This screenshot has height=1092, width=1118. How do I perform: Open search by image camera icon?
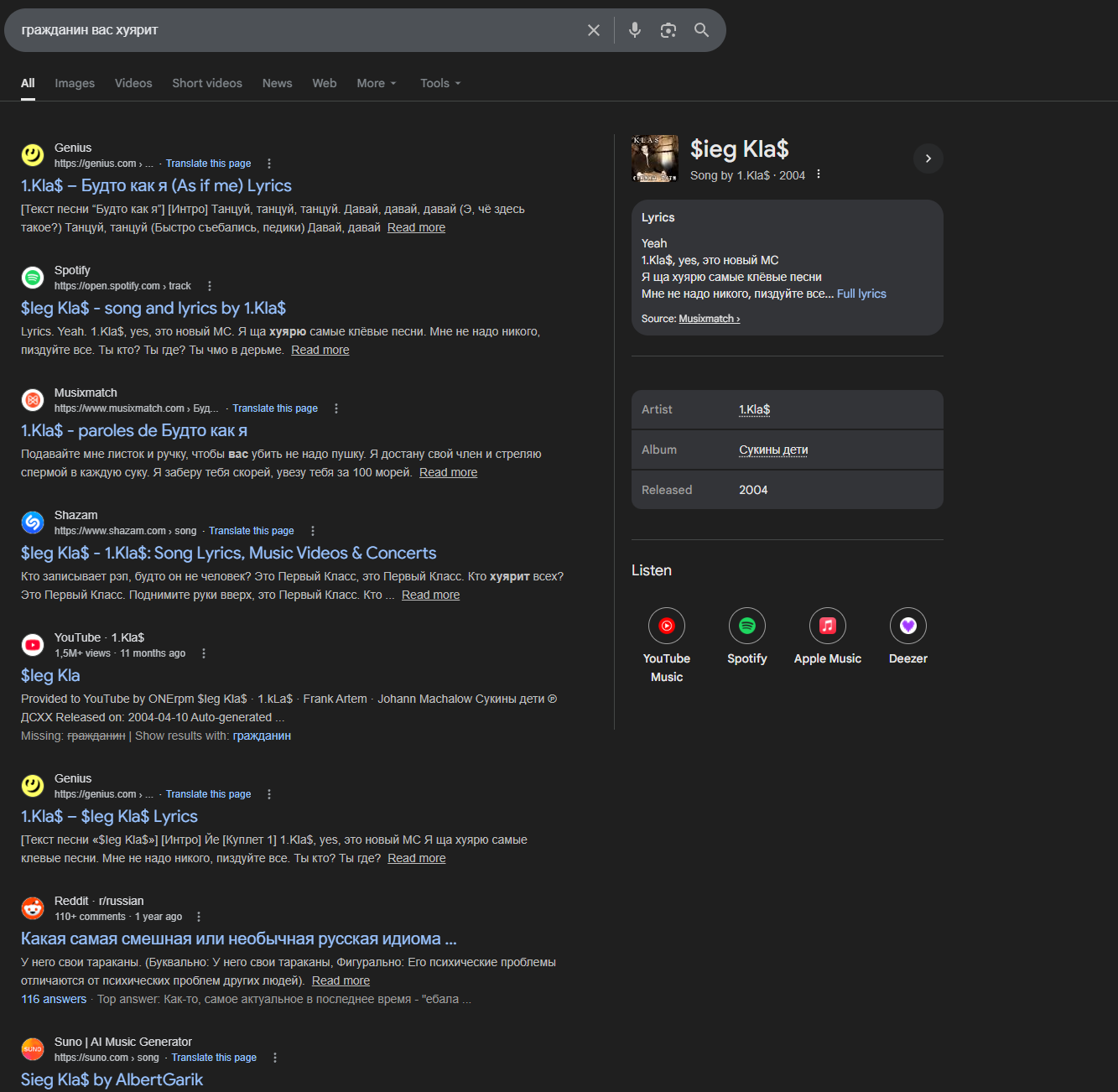[668, 30]
